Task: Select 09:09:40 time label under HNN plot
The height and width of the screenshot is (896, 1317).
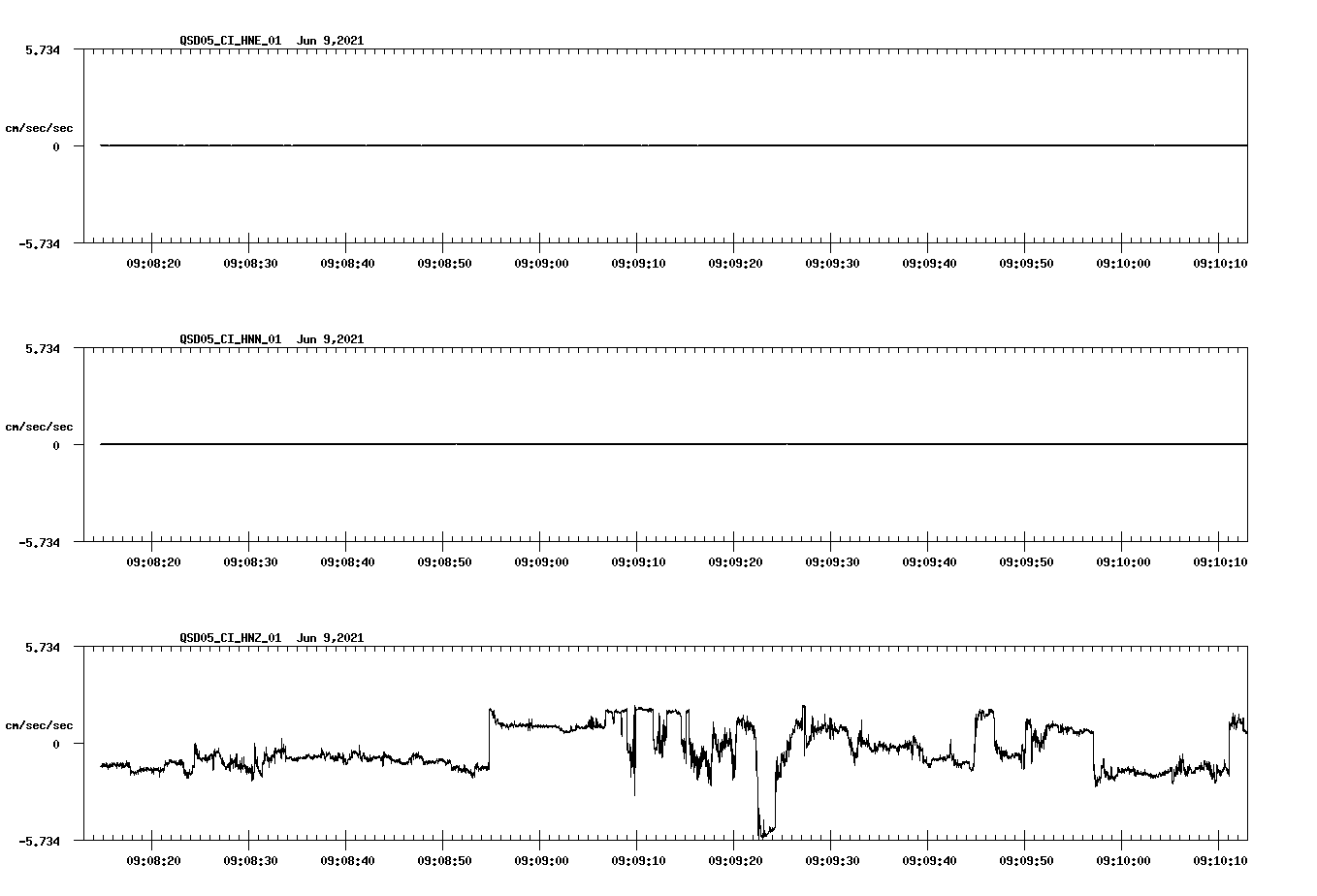Action: 929,561
